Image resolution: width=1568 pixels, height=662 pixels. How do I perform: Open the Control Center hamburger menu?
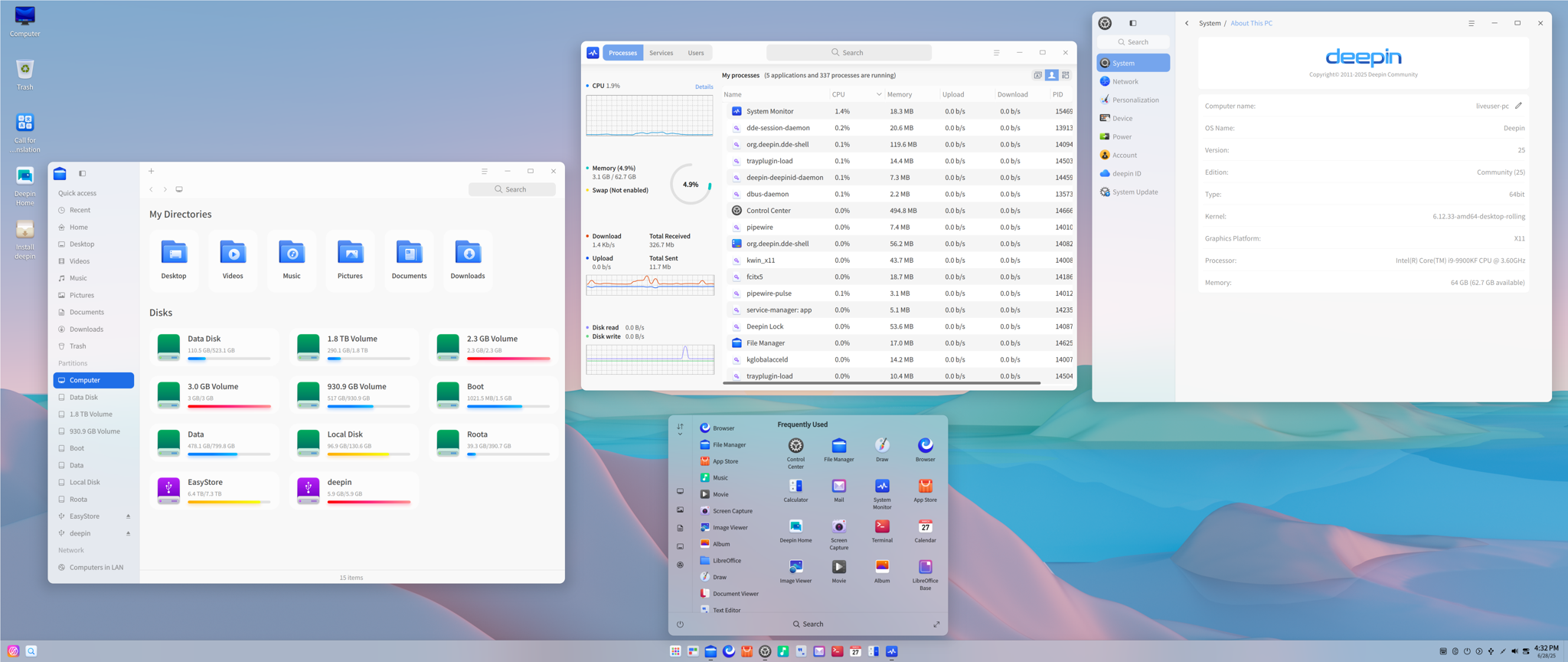(1471, 23)
